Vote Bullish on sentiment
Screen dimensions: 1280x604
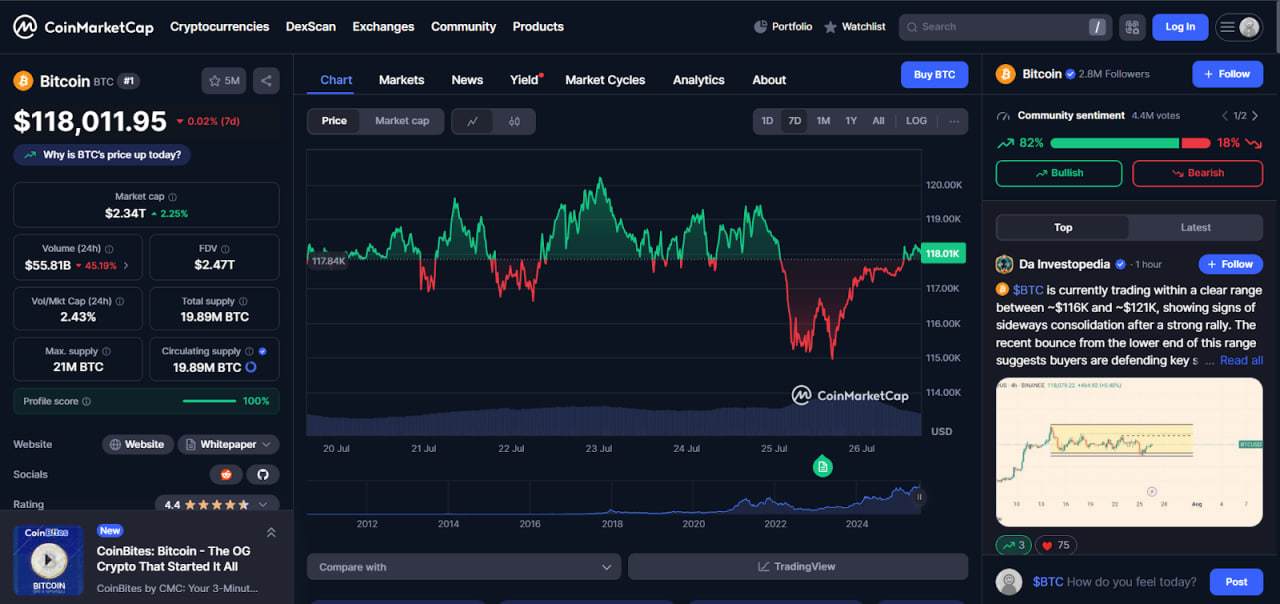coord(1058,173)
